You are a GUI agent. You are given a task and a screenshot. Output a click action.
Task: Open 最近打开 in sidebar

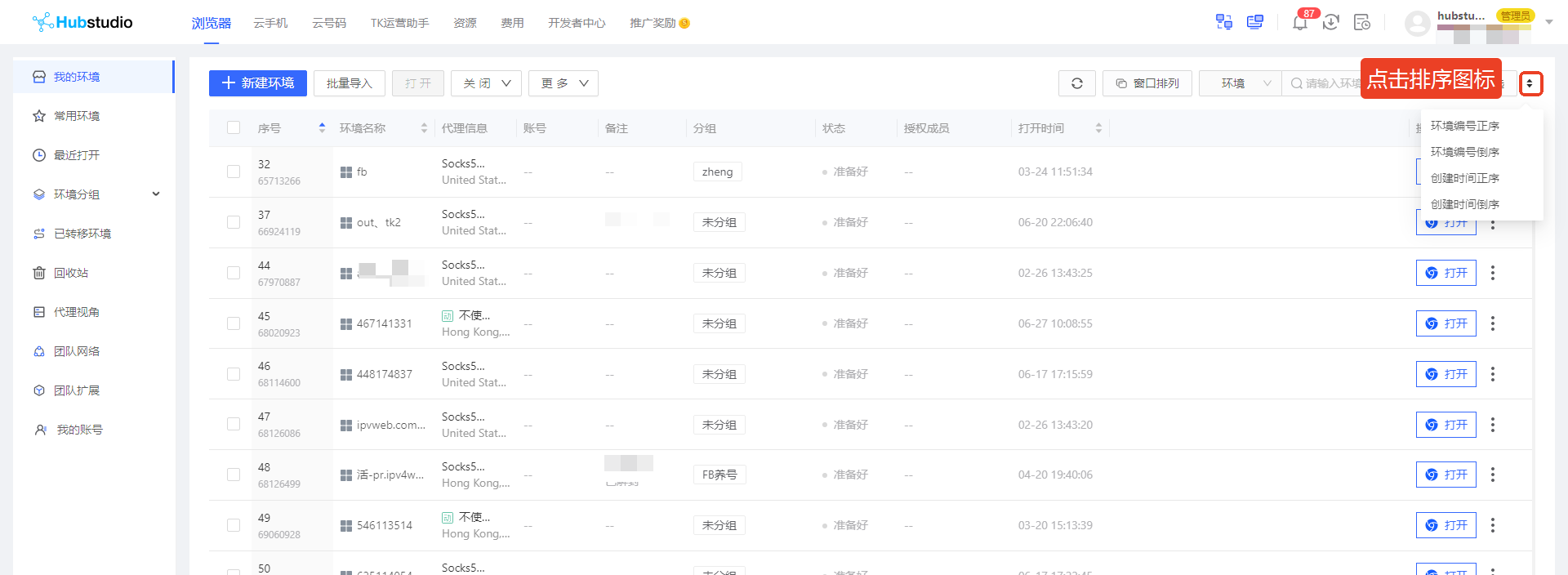[x=93, y=155]
